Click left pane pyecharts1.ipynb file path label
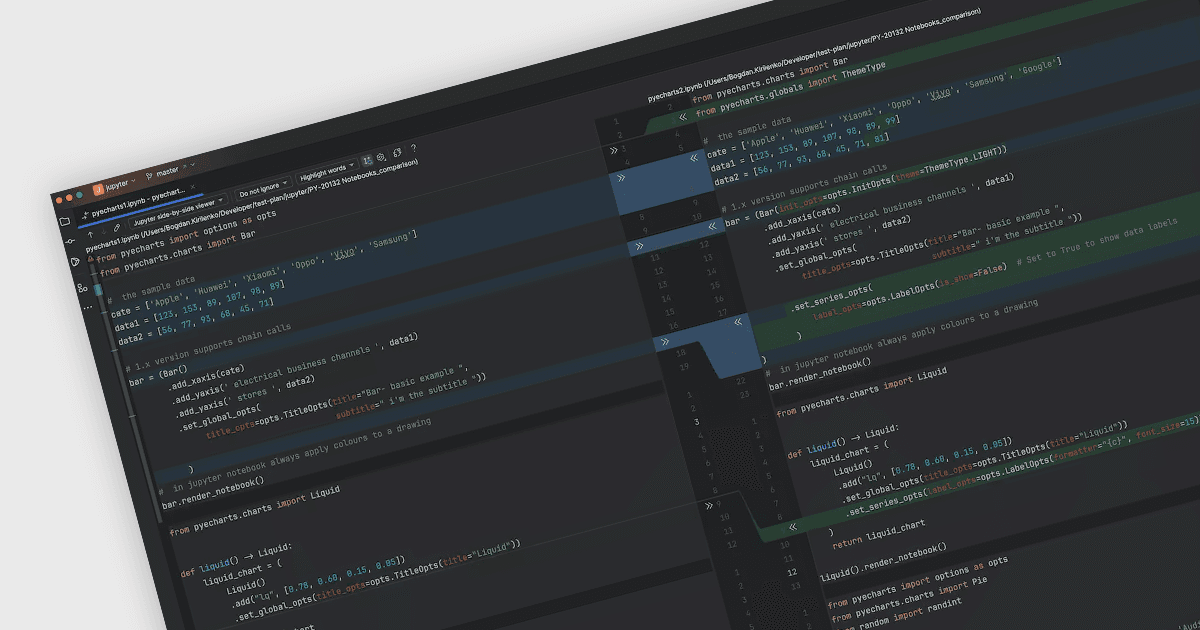The image size is (1200, 630). point(252,205)
